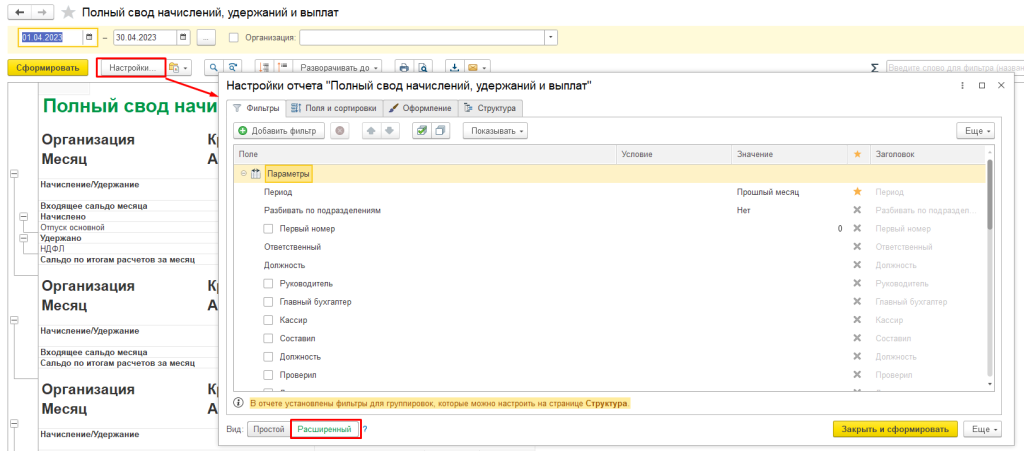Tick the Руководитель checkbox
1024x451 pixels.
click(268, 283)
